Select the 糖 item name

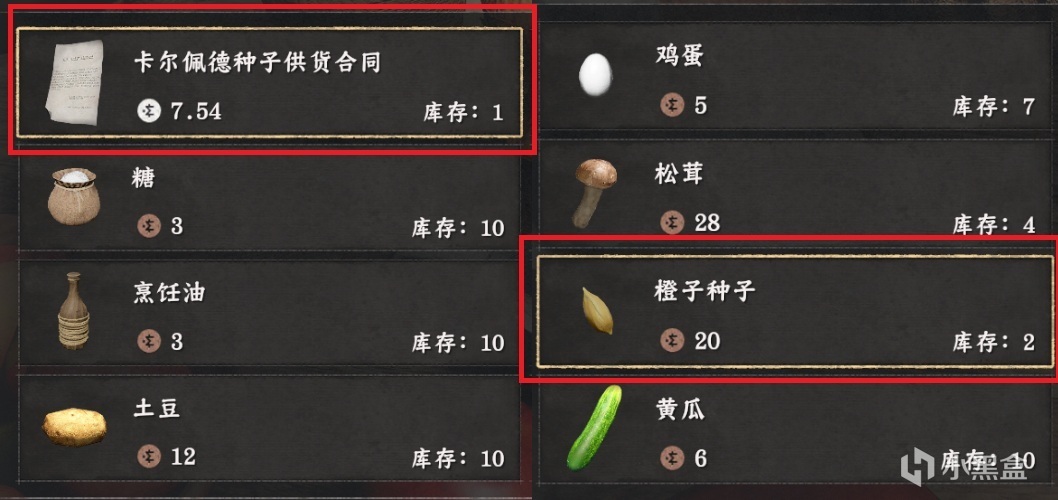click(145, 178)
